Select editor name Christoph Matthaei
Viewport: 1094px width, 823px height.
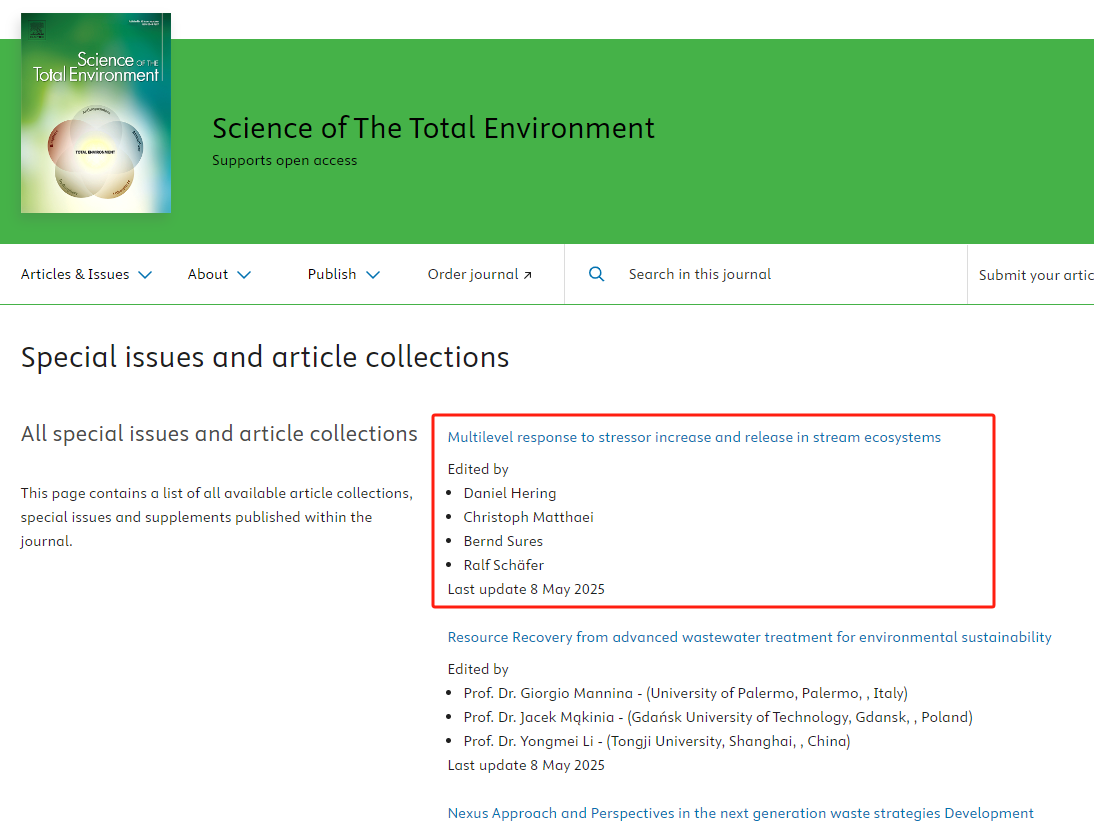528,517
